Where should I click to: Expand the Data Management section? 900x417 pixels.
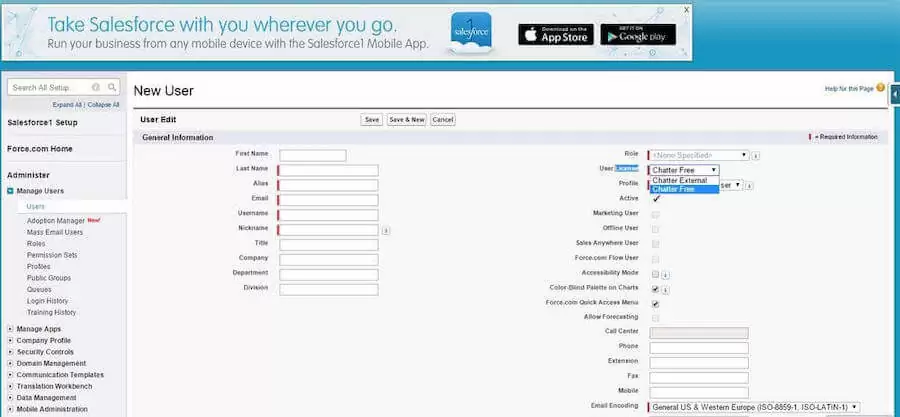pos(10,398)
